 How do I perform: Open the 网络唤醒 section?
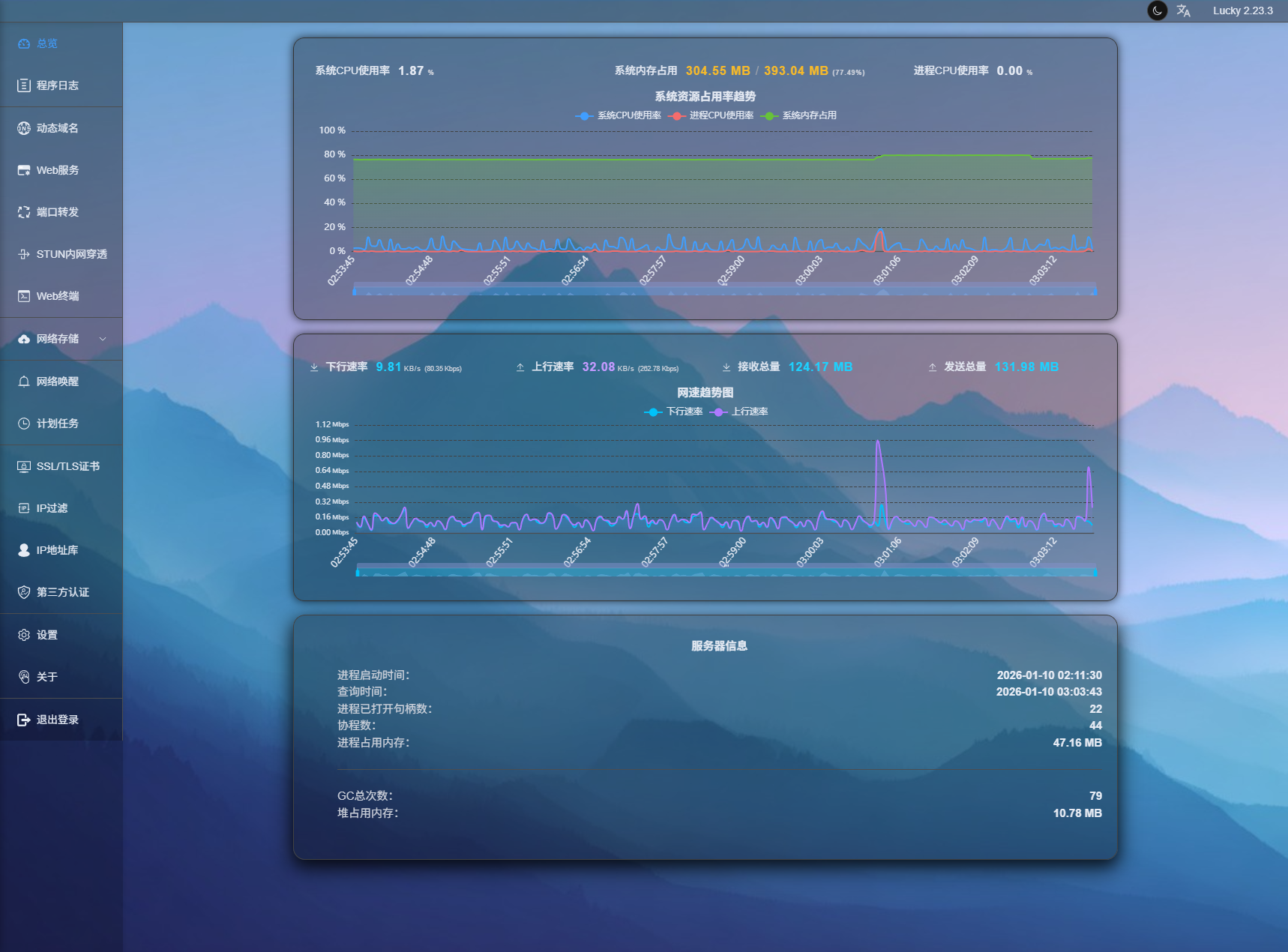pyautogui.click(x=56, y=381)
